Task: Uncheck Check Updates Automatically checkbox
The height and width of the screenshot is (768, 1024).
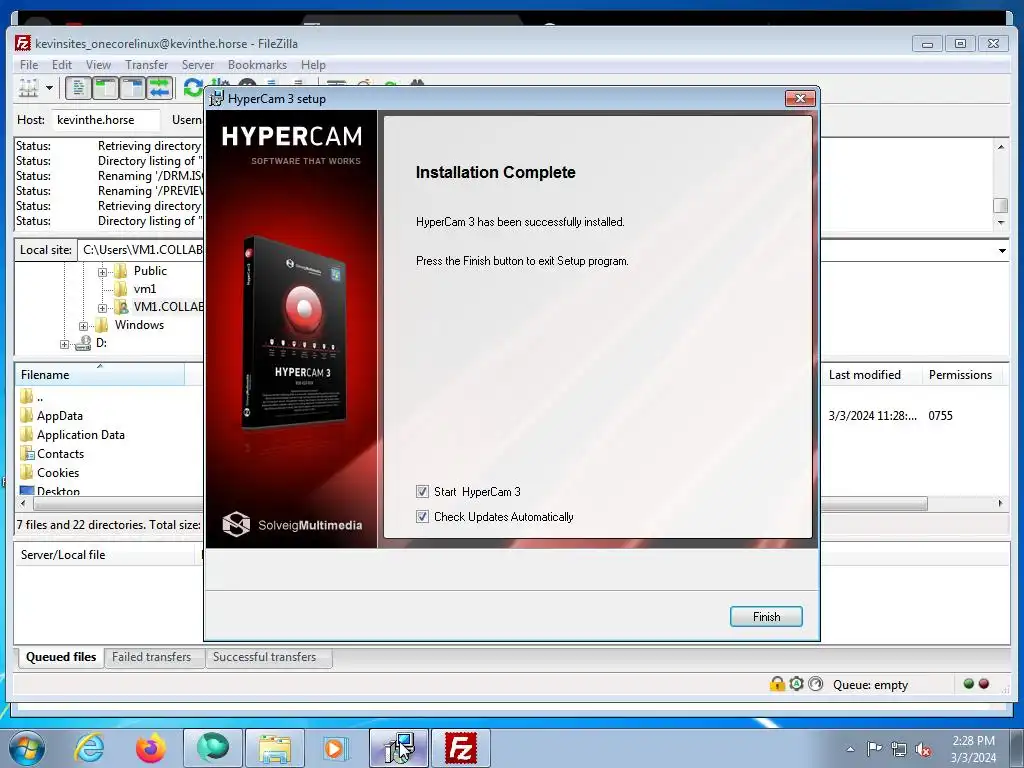Action: pyautogui.click(x=423, y=517)
